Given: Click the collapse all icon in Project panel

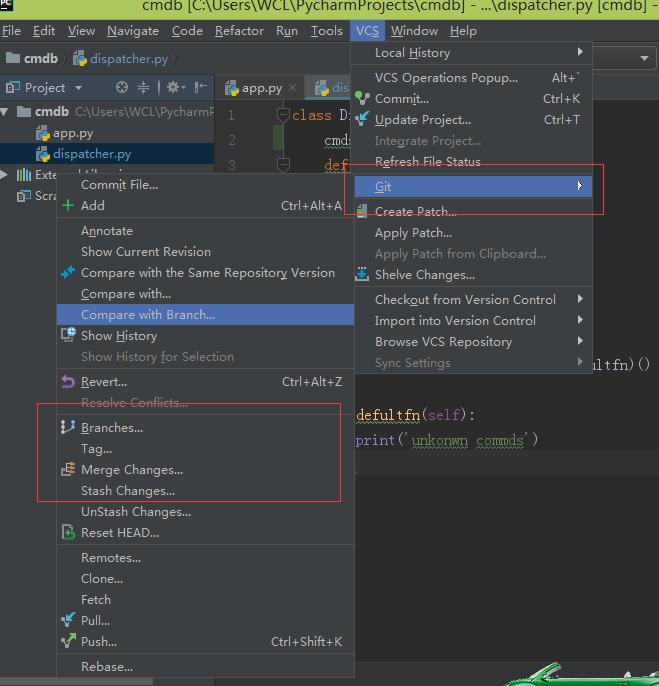Looking at the screenshot, I should click(143, 88).
